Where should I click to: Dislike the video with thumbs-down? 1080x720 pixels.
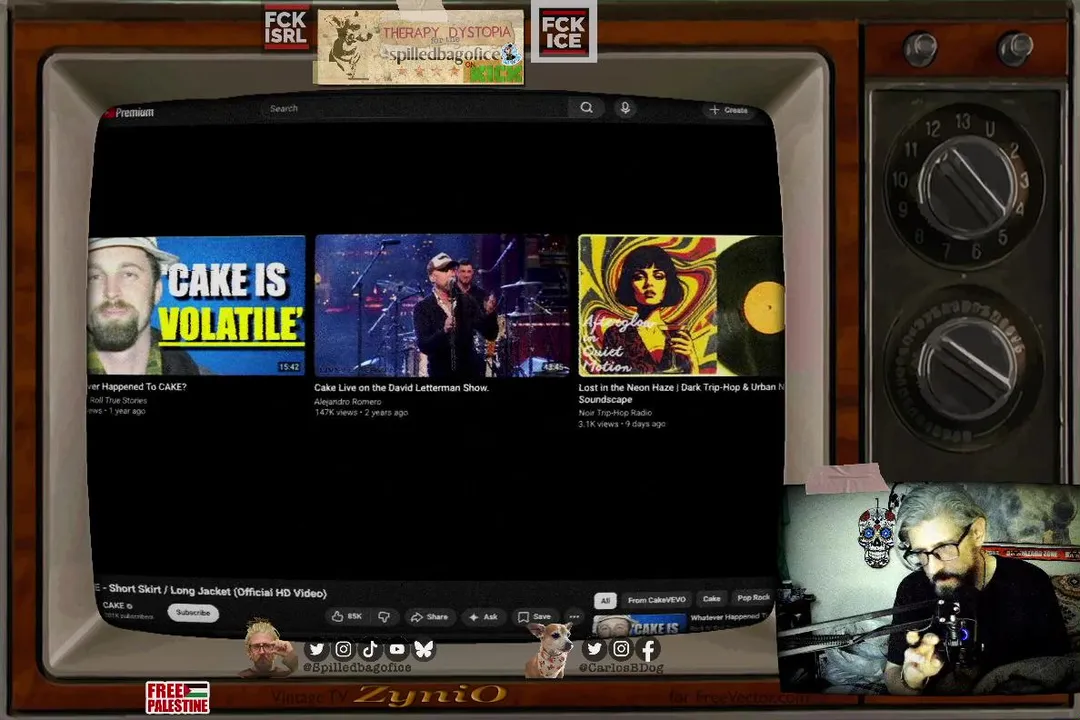[384, 617]
